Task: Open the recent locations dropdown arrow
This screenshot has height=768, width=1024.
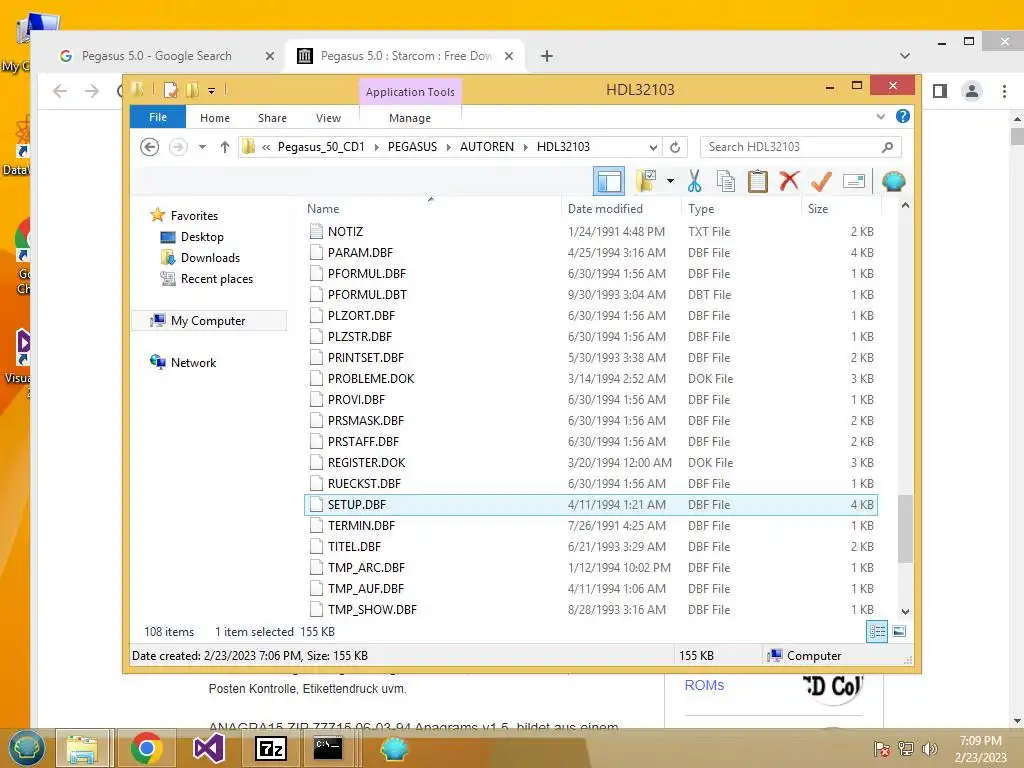Action: pos(202,147)
